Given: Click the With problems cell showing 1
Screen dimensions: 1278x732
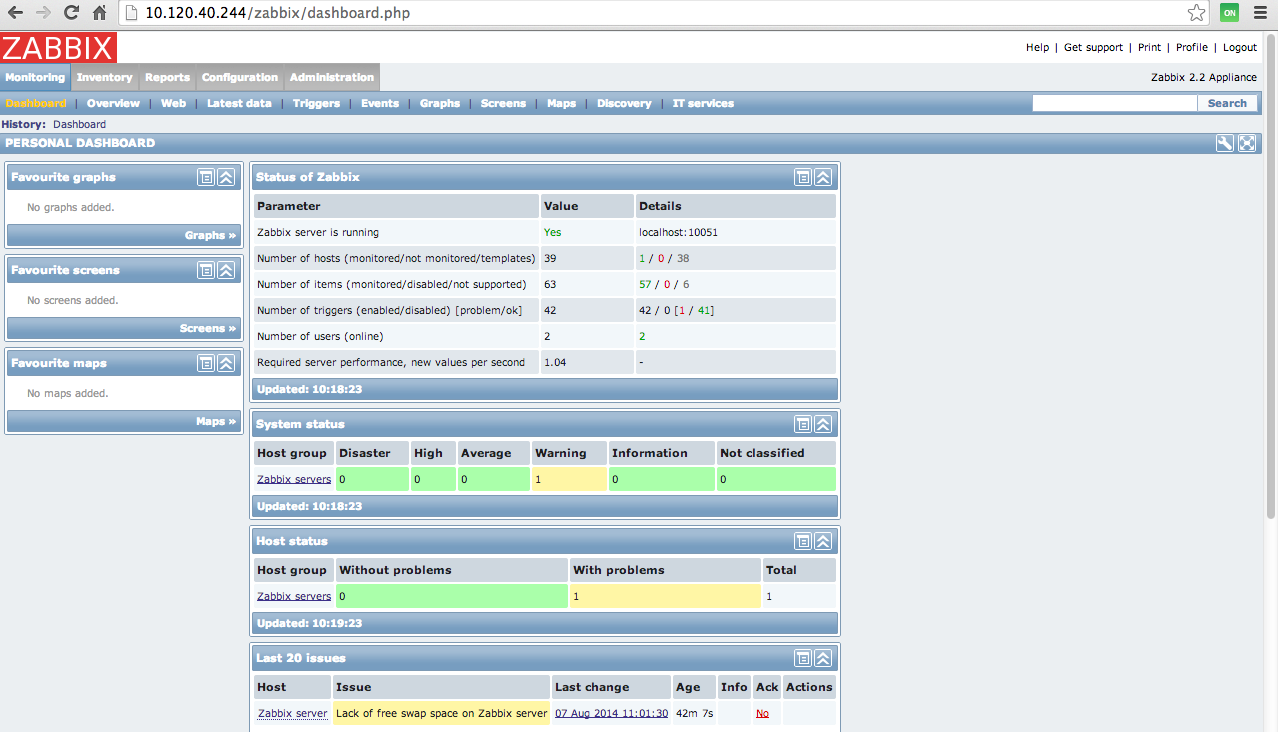Looking at the screenshot, I should (x=665, y=596).
